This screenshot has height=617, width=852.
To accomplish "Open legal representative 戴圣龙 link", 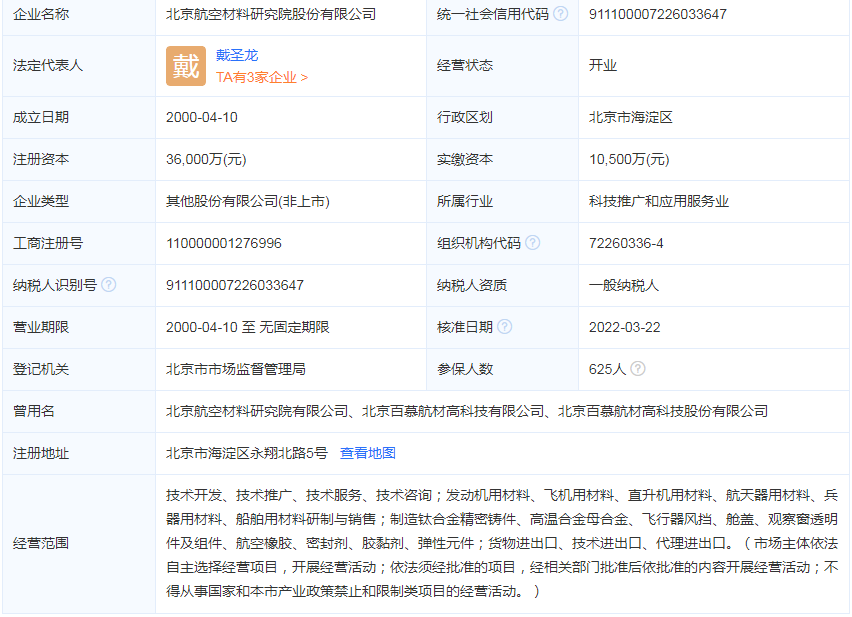I will 237,55.
